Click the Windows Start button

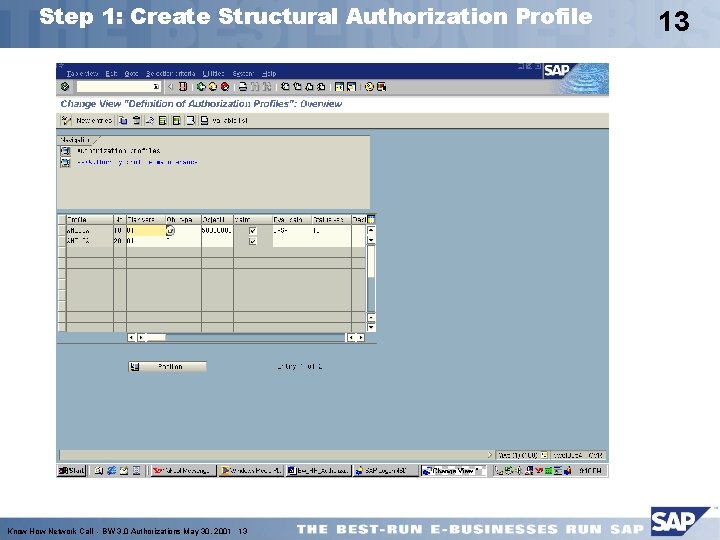point(72,471)
